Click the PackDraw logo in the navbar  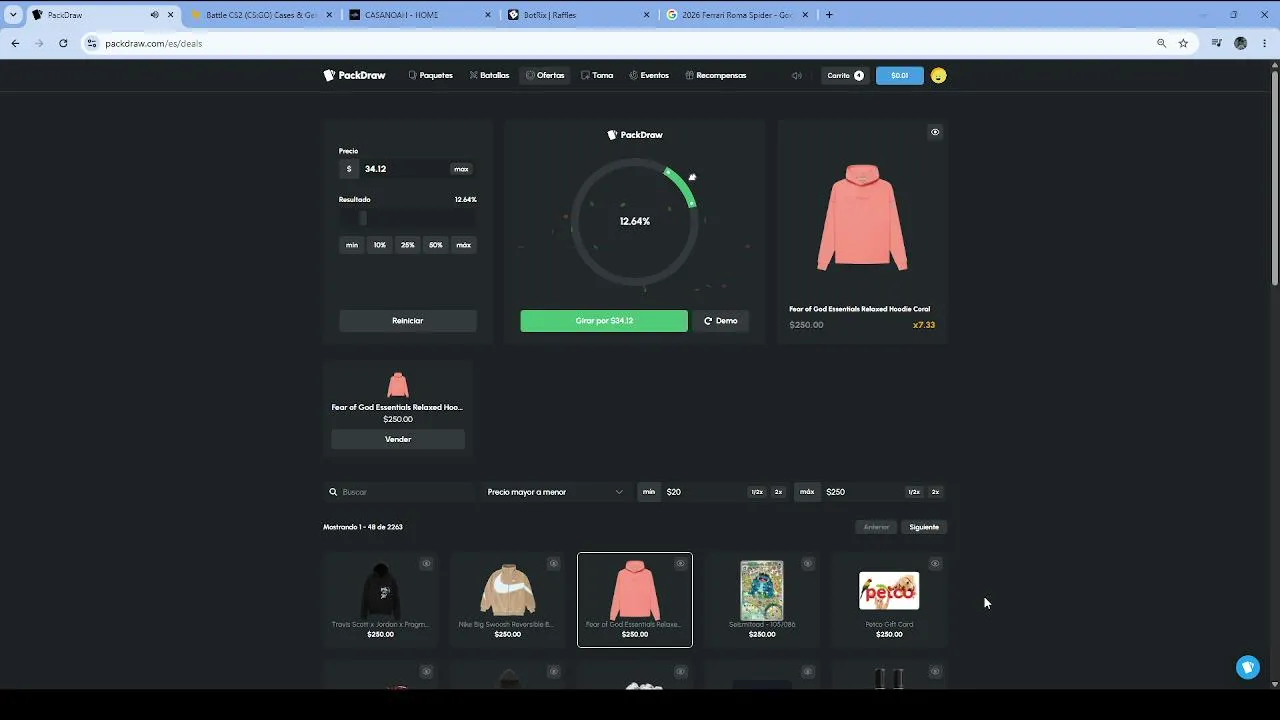pyautogui.click(x=354, y=75)
